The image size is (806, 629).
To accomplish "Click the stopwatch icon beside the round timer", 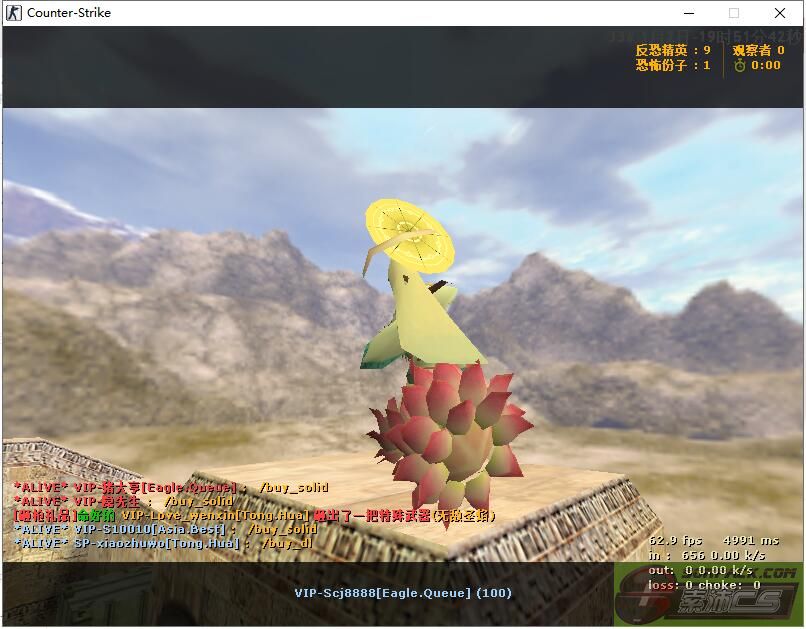I will 740,65.
